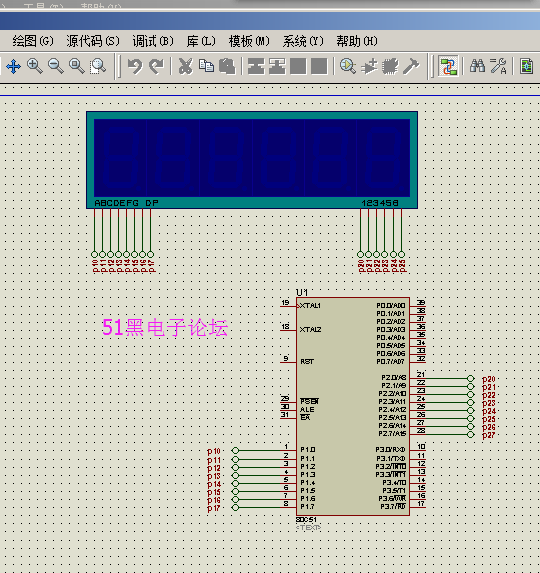The height and width of the screenshot is (573, 540).
Task: Cut the selection with the scissors icon
Action: coord(185,67)
